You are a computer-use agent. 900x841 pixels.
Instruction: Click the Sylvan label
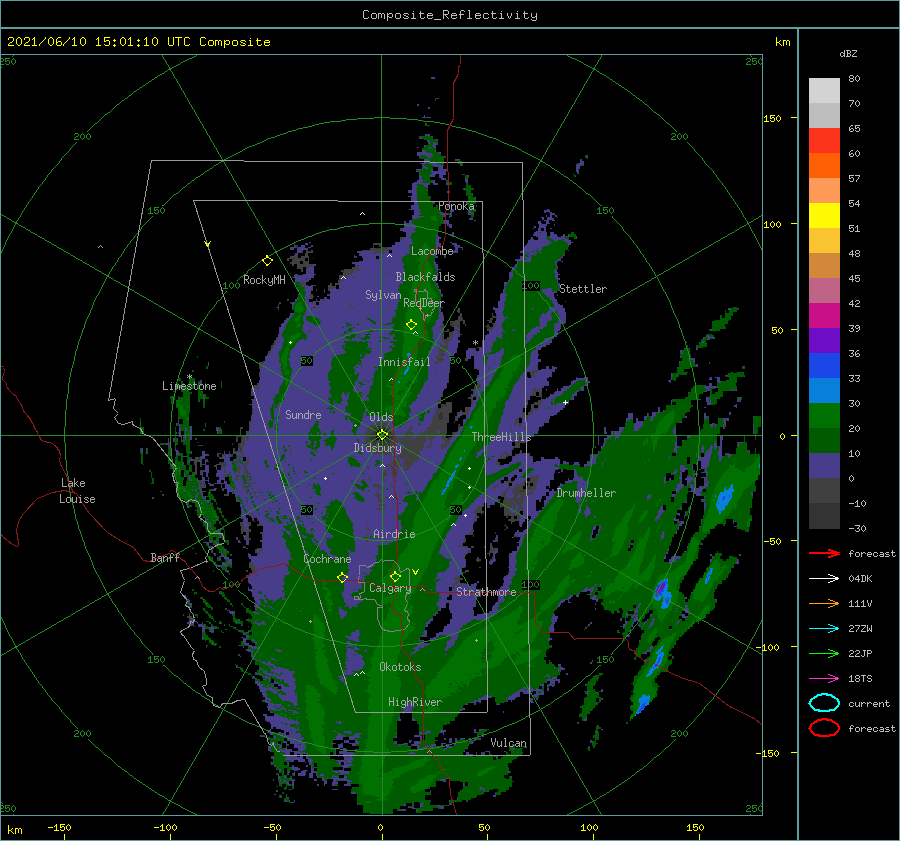pyautogui.click(x=383, y=295)
